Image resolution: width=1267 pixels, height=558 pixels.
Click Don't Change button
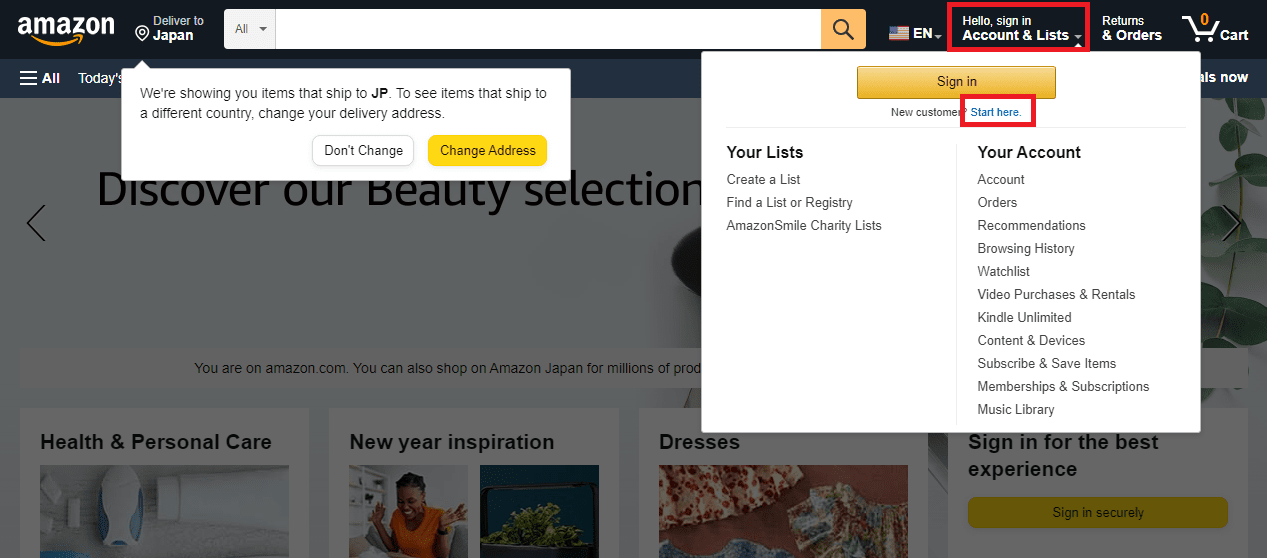click(364, 150)
